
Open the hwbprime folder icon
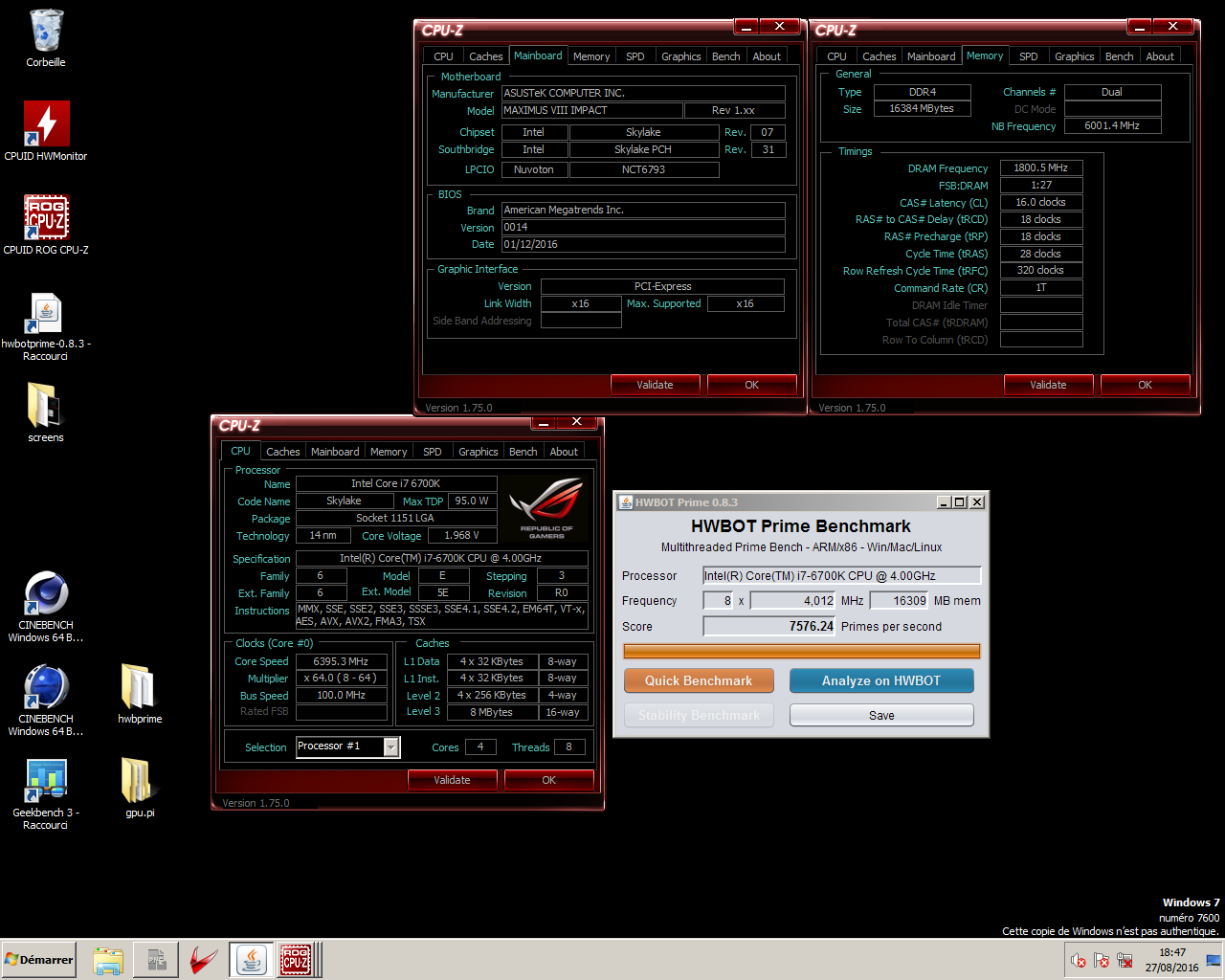click(140, 693)
